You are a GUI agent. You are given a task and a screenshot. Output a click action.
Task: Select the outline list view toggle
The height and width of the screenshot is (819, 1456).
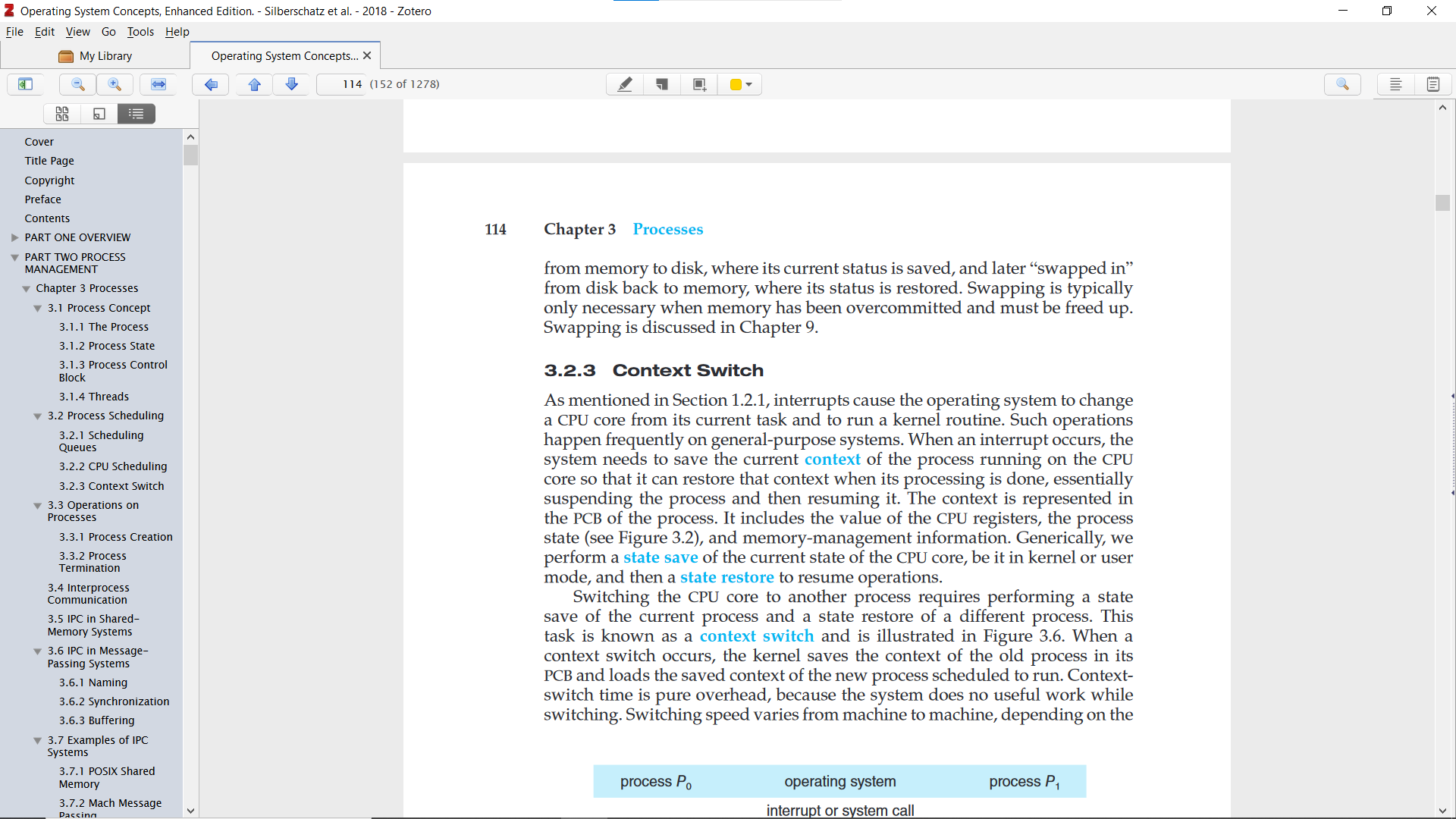136,113
